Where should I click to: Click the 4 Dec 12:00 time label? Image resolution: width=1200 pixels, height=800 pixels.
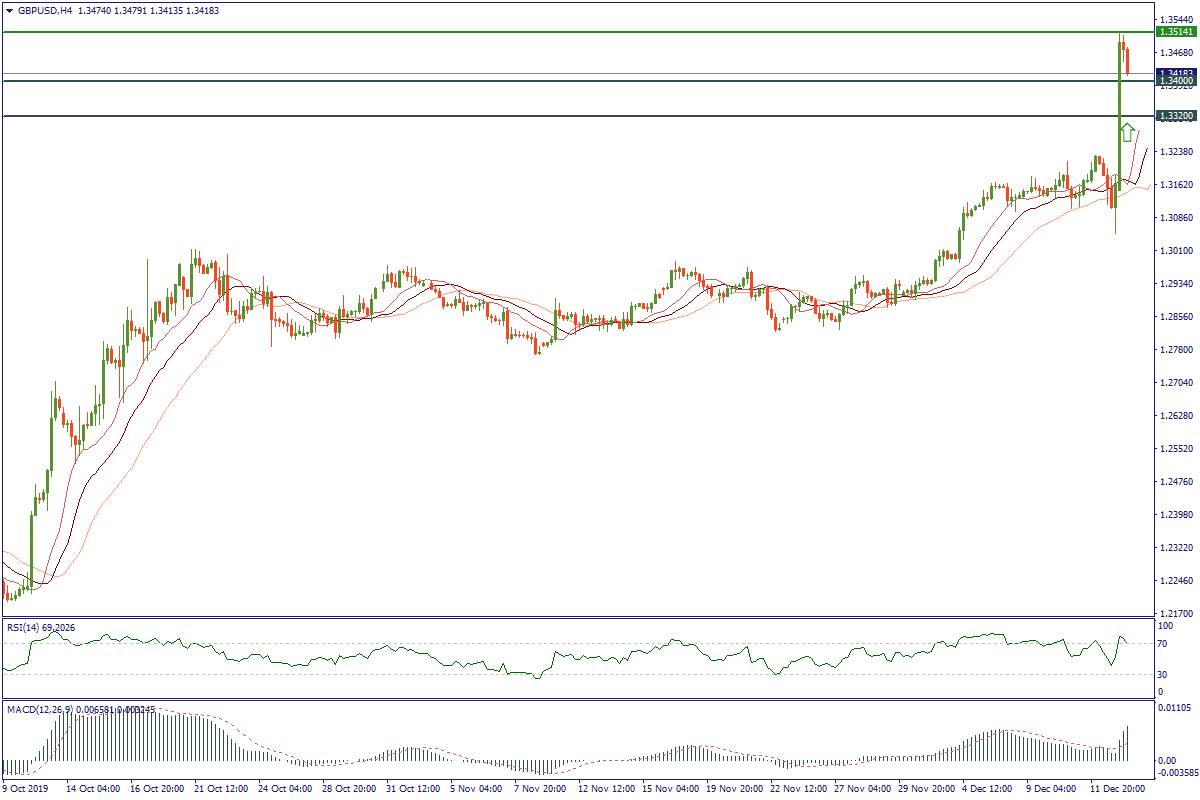990,788
